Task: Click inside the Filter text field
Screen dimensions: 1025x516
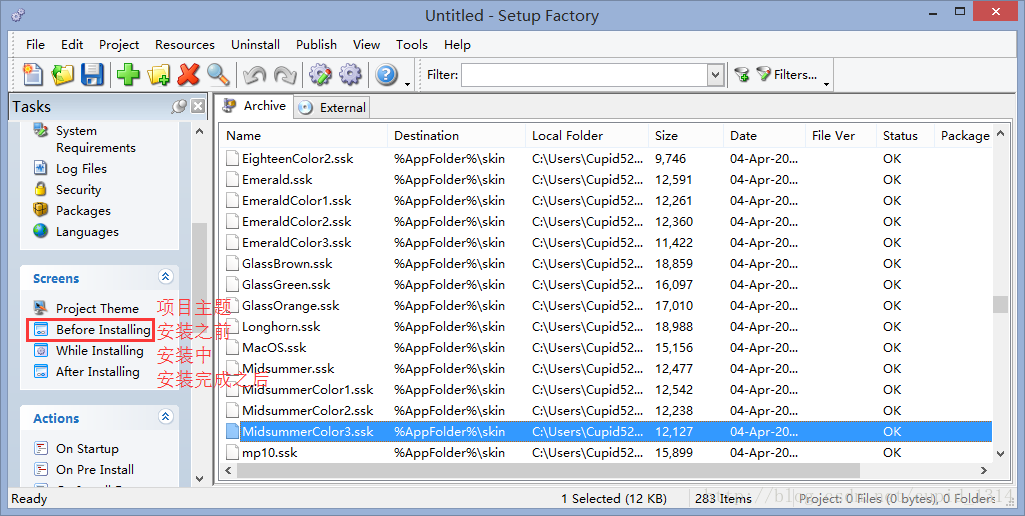Action: (584, 75)
